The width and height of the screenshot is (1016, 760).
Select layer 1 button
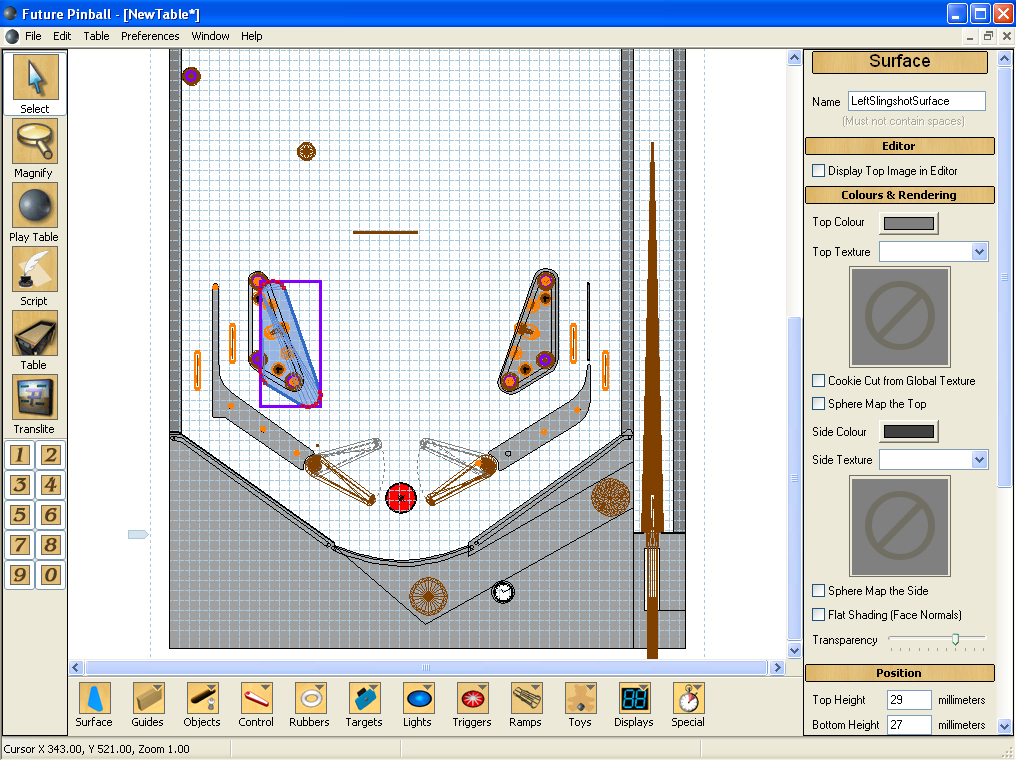(x=20, y=455)
